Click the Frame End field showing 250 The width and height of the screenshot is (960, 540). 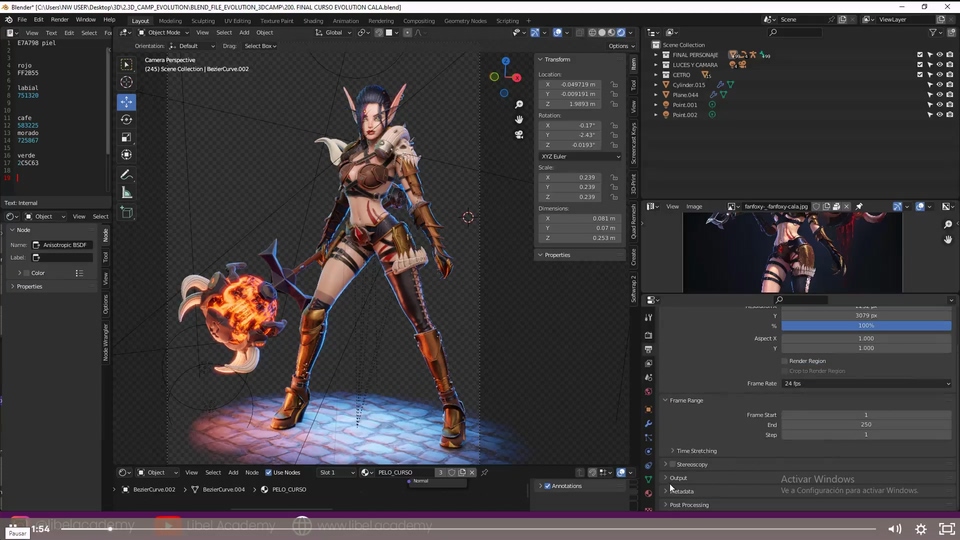pyautogui.click(x=866, y=425)
